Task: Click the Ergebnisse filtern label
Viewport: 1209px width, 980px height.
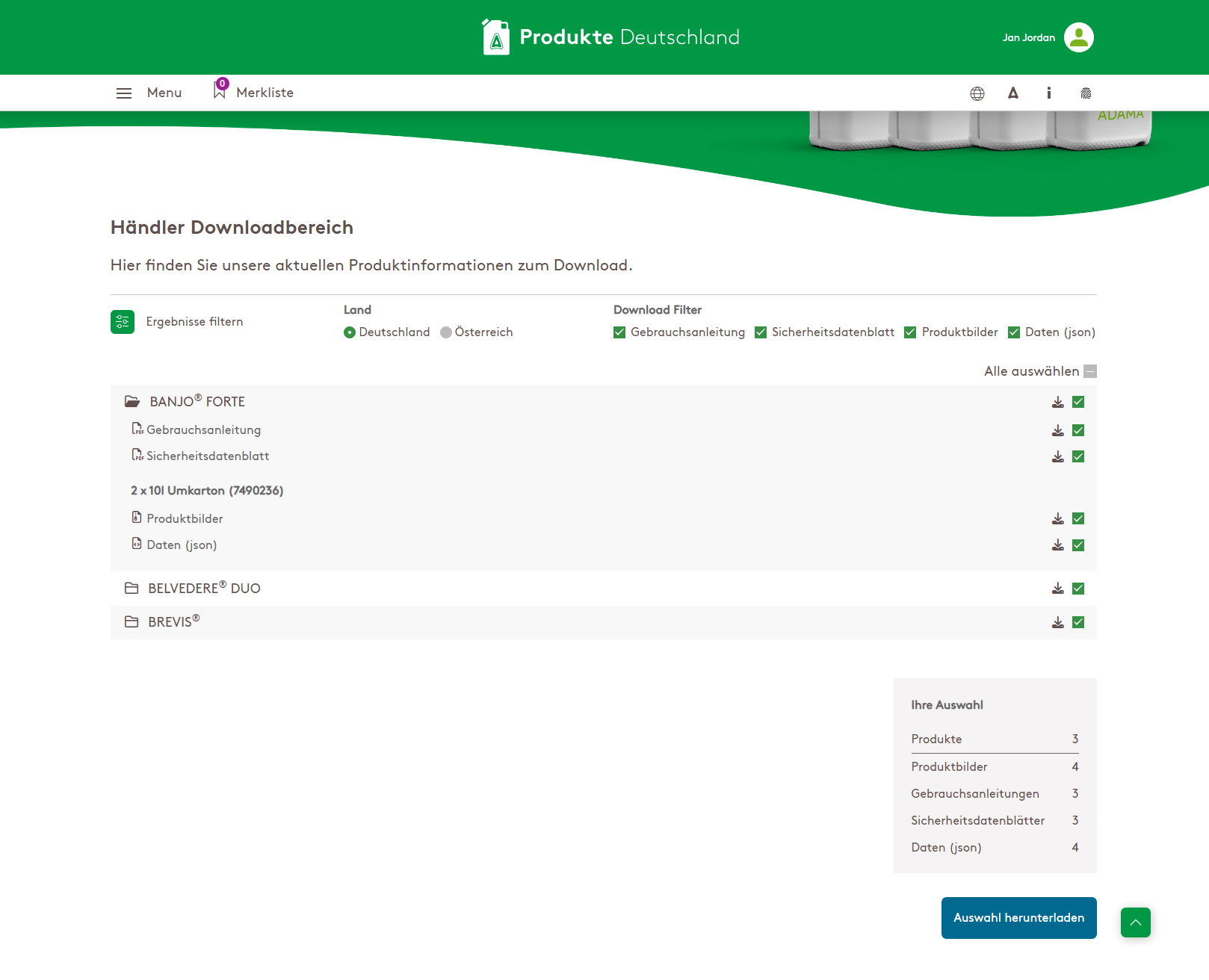Action: [x=195, y=322]
